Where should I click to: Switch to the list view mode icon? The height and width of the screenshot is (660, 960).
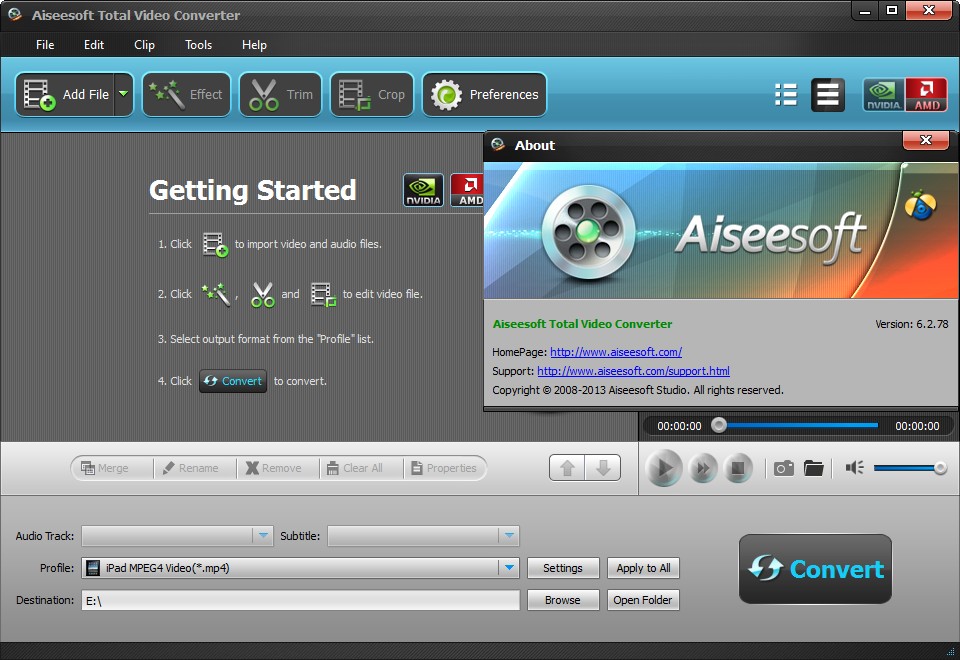(786, 94)
